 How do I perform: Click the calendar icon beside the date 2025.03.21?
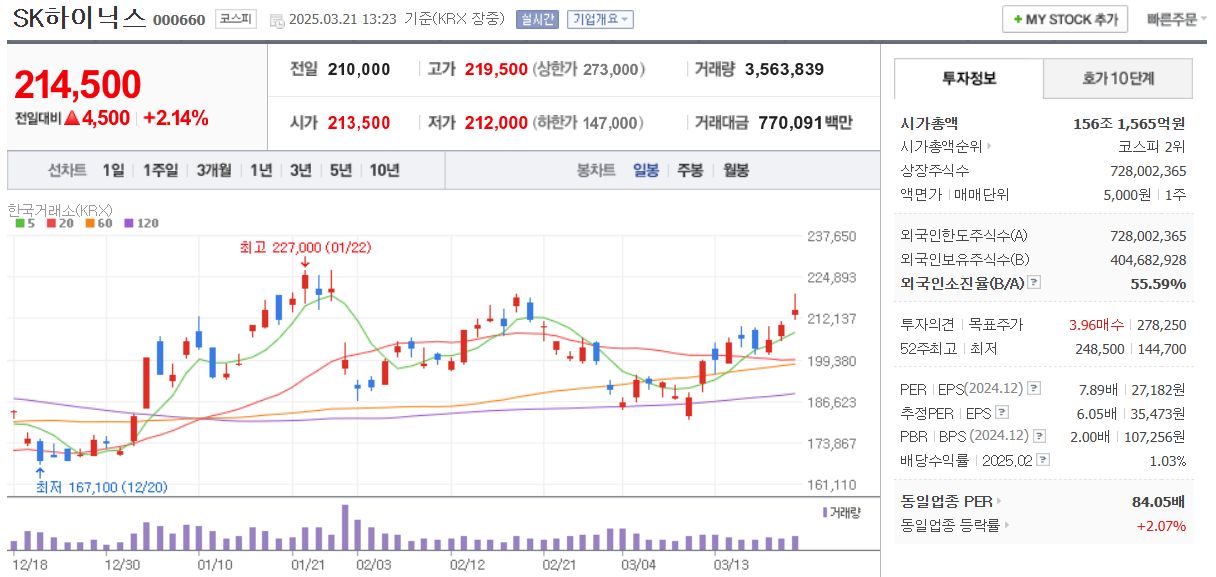[276, 20]
